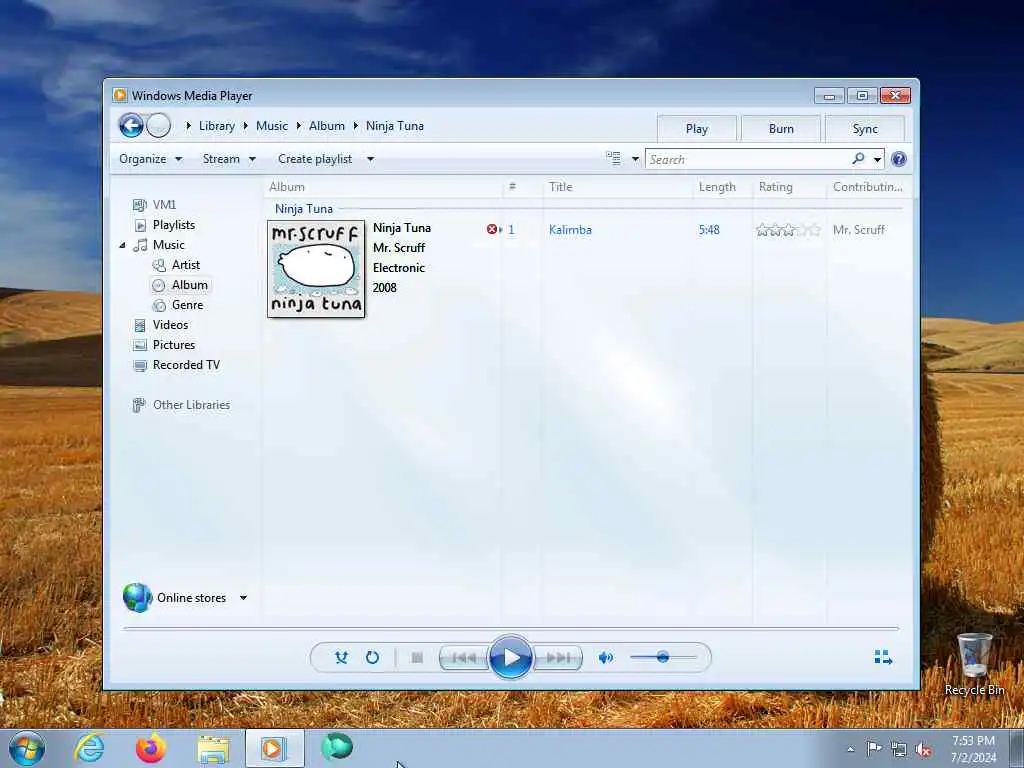This screenshot has width=1024, height=768.
Task: Open the Stream menu
Action: [229, 159]
